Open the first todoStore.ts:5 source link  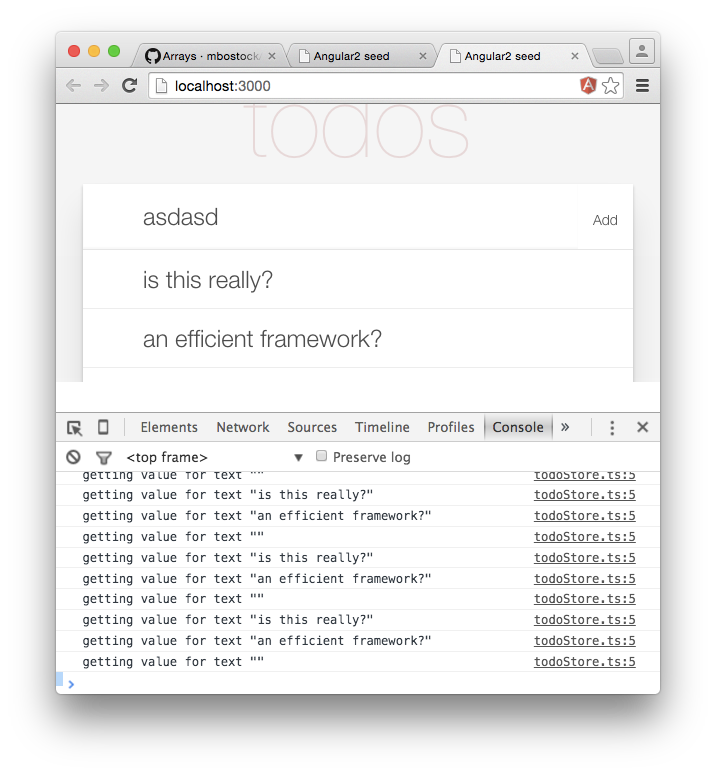[x=584, y=475]
